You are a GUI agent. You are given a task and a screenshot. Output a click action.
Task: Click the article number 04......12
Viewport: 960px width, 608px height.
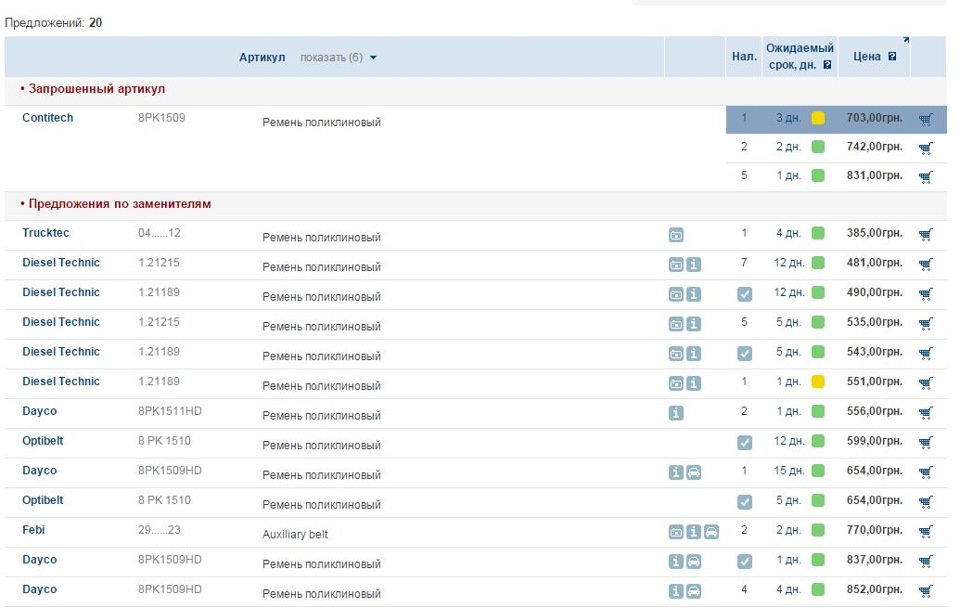click(x=159, y=233)
